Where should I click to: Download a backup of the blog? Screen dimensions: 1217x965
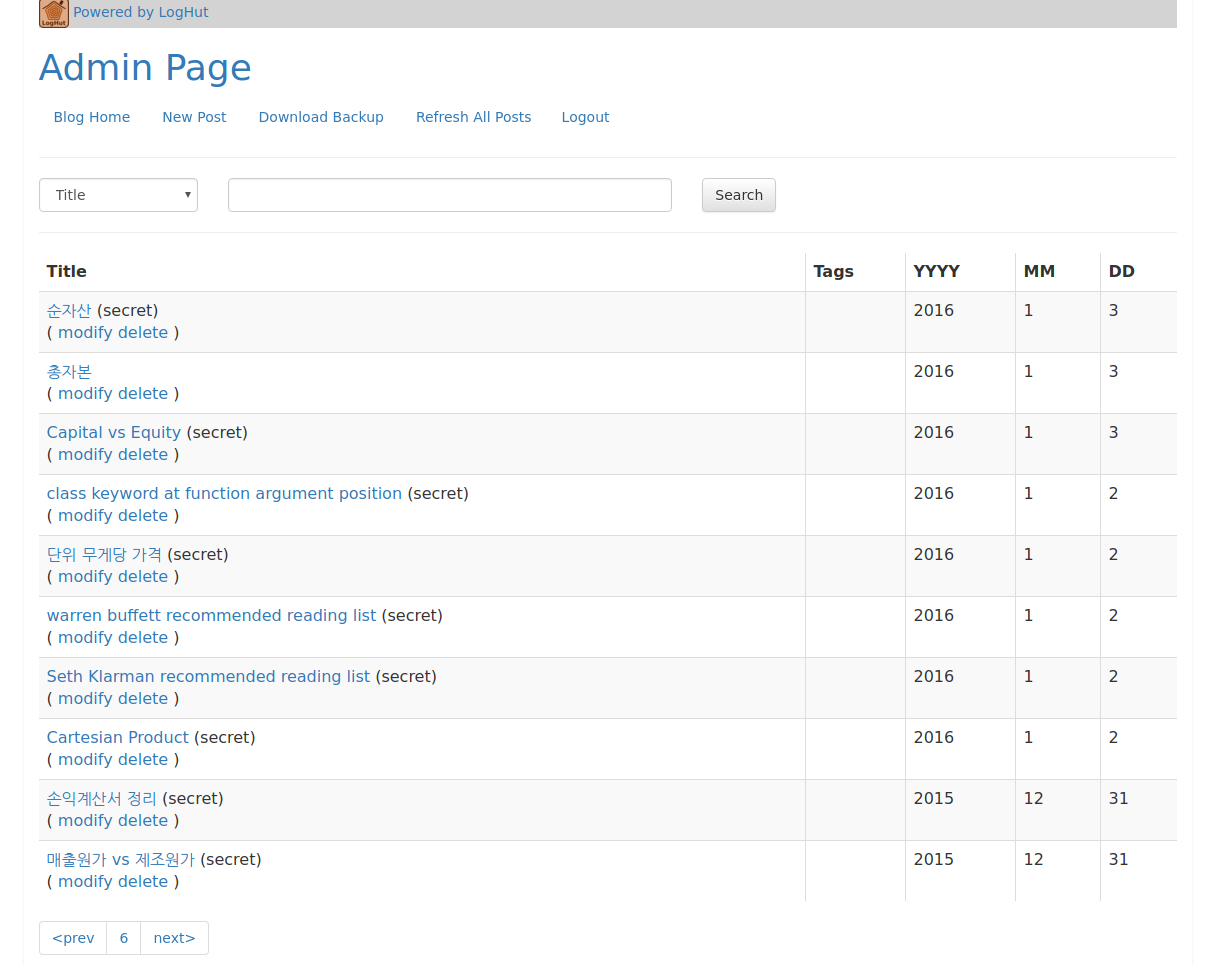(321, 117)
